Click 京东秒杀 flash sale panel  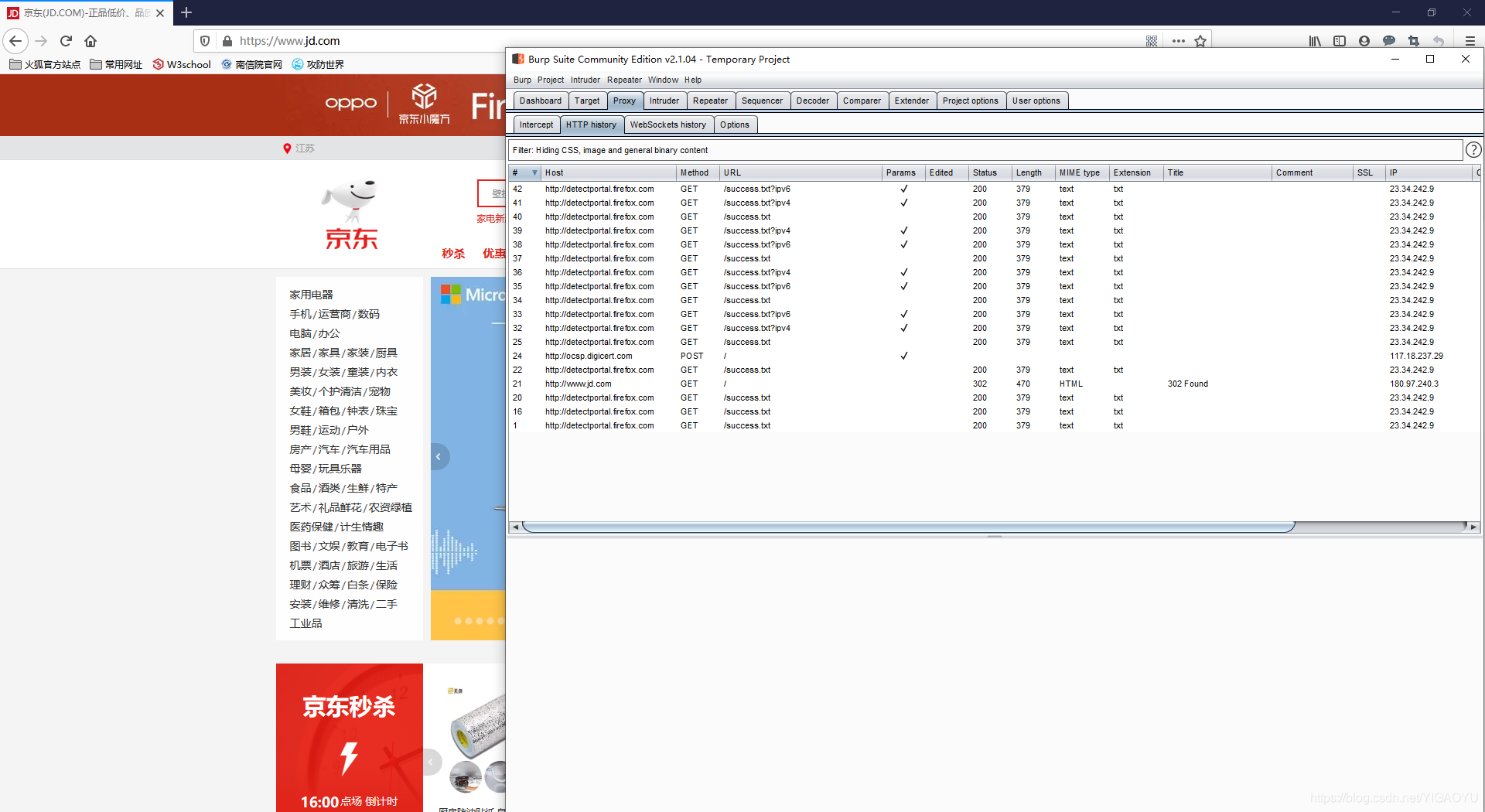pos(350,738)
